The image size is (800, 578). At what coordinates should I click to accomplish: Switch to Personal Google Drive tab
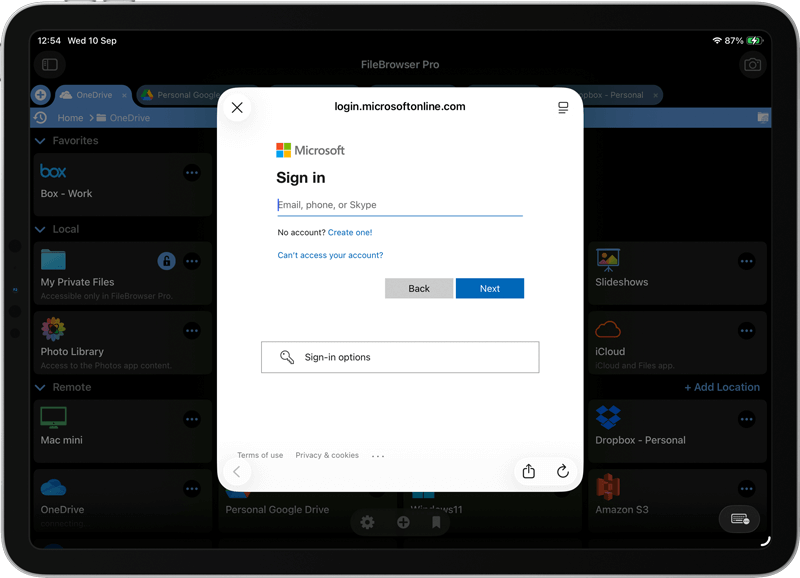point(180,95)
